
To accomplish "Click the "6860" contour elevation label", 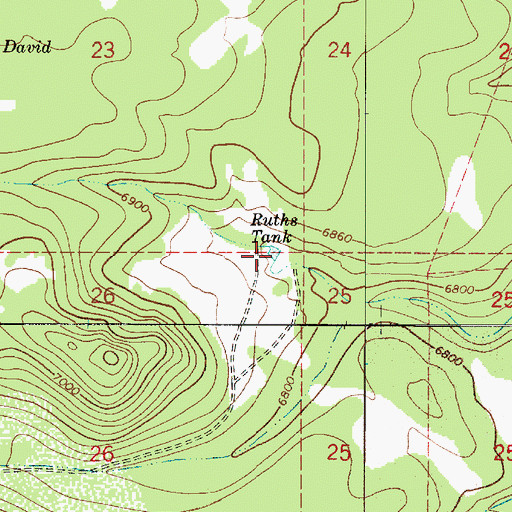I will point(337,236).
